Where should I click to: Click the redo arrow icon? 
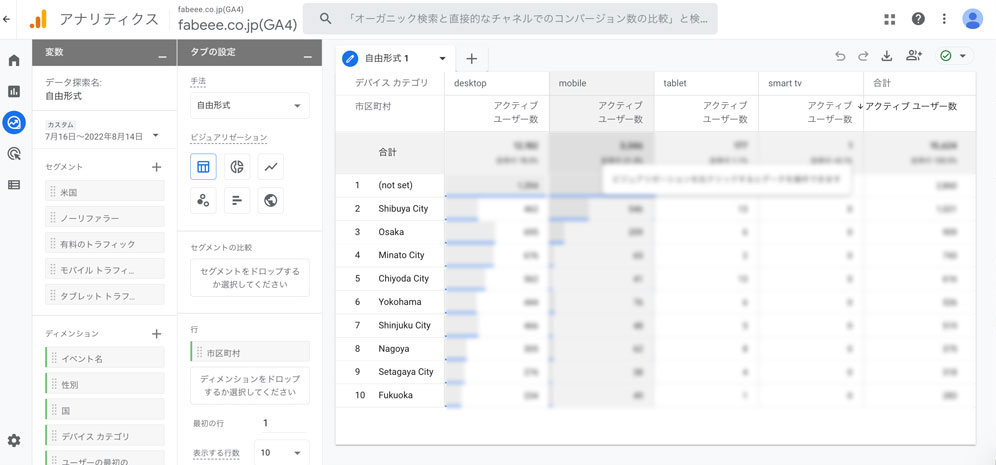pos(863,56)
